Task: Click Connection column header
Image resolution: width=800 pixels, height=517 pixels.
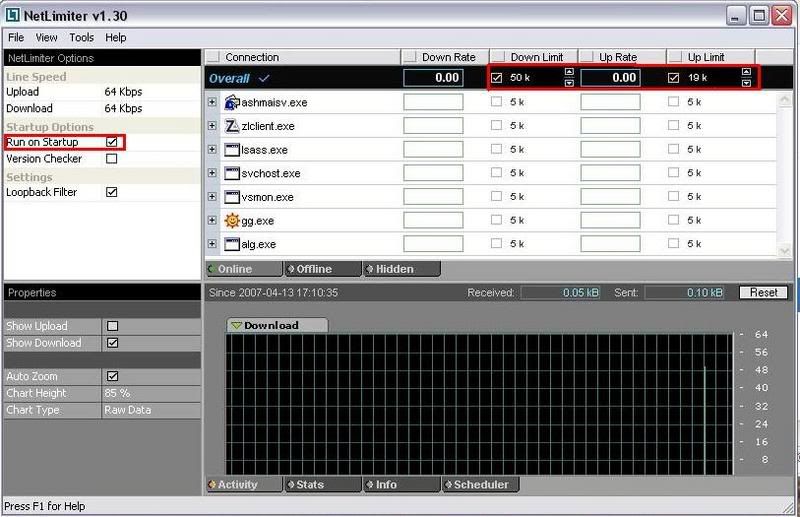Action: (x=303, y=57)
